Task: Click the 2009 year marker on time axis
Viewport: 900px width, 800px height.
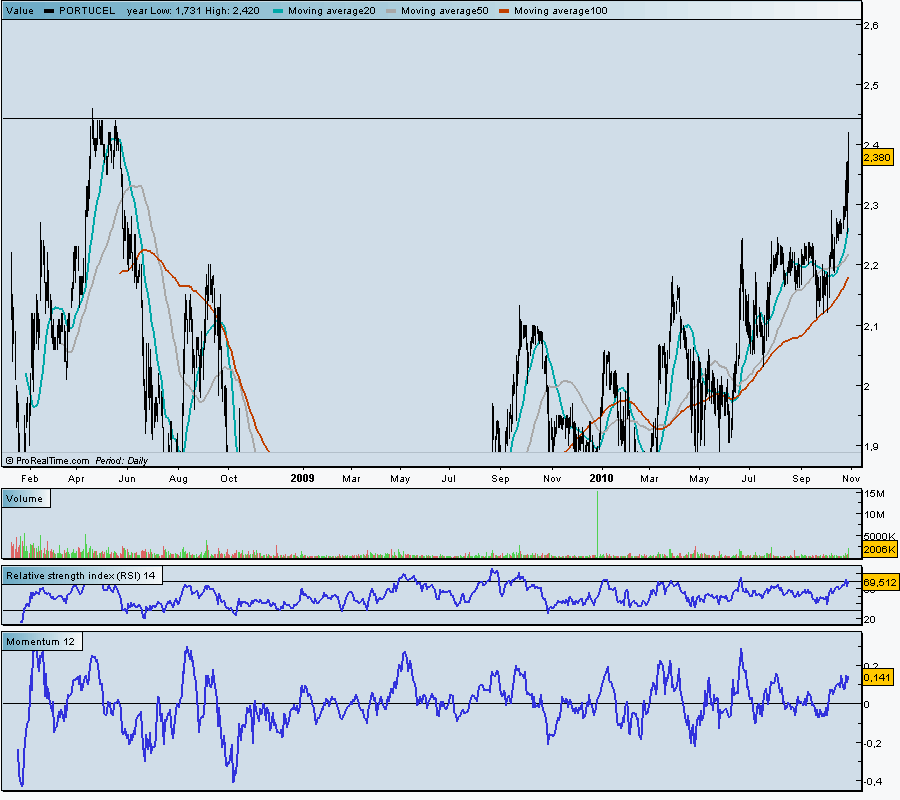Action: pos(300,478)
